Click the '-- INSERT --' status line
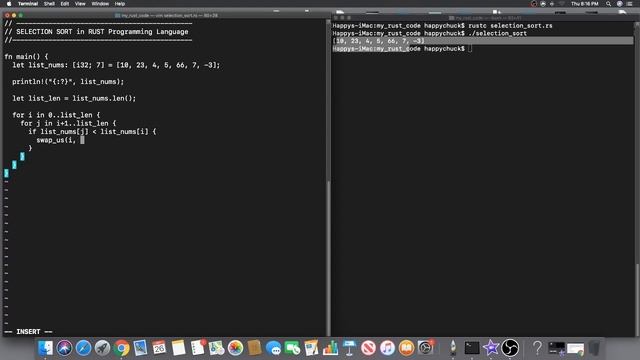Image resolution: width=640 pixels, height=360 pixels. 28,332
